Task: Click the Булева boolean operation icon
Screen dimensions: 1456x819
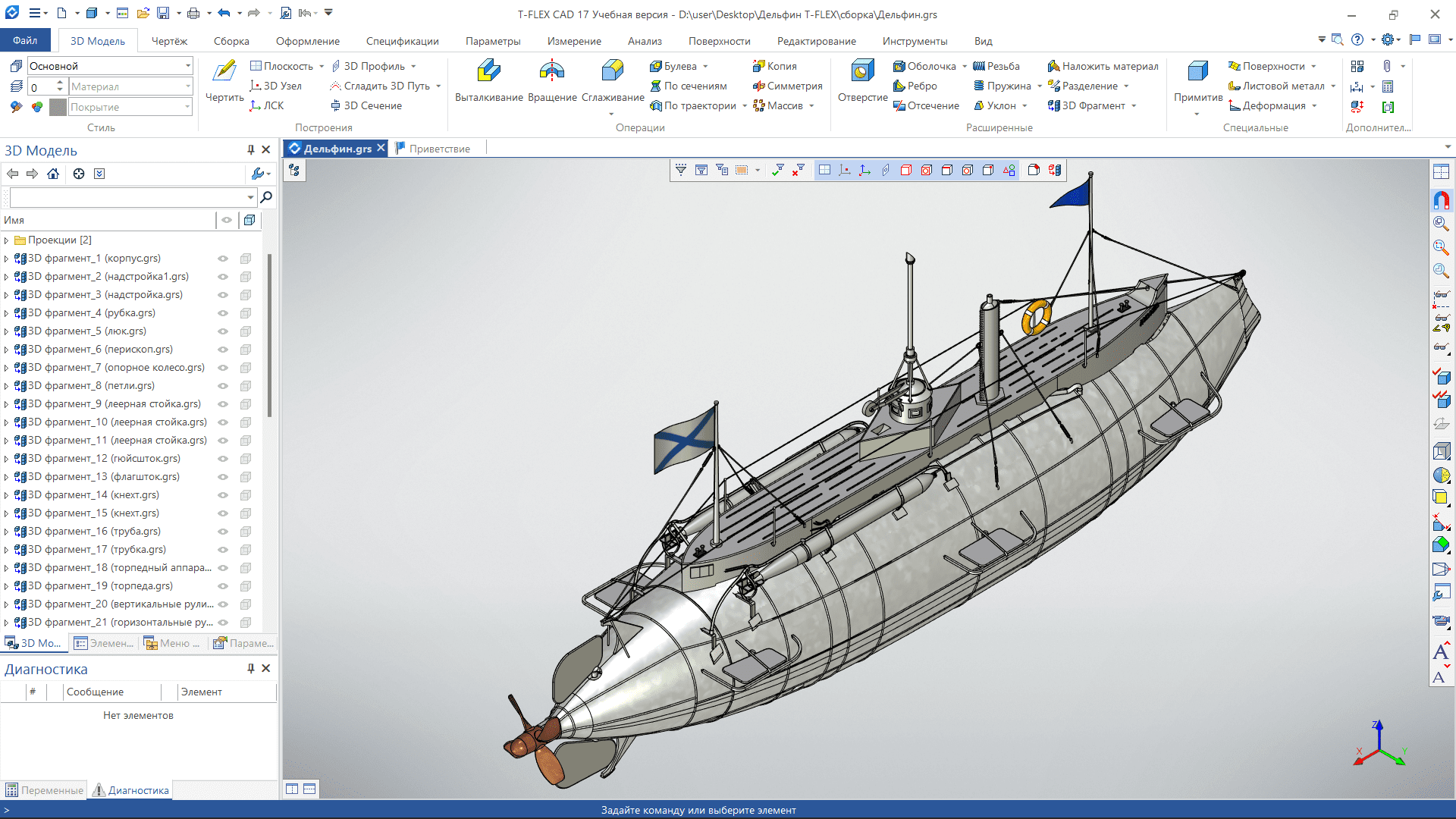Action: tap(656, 66)
